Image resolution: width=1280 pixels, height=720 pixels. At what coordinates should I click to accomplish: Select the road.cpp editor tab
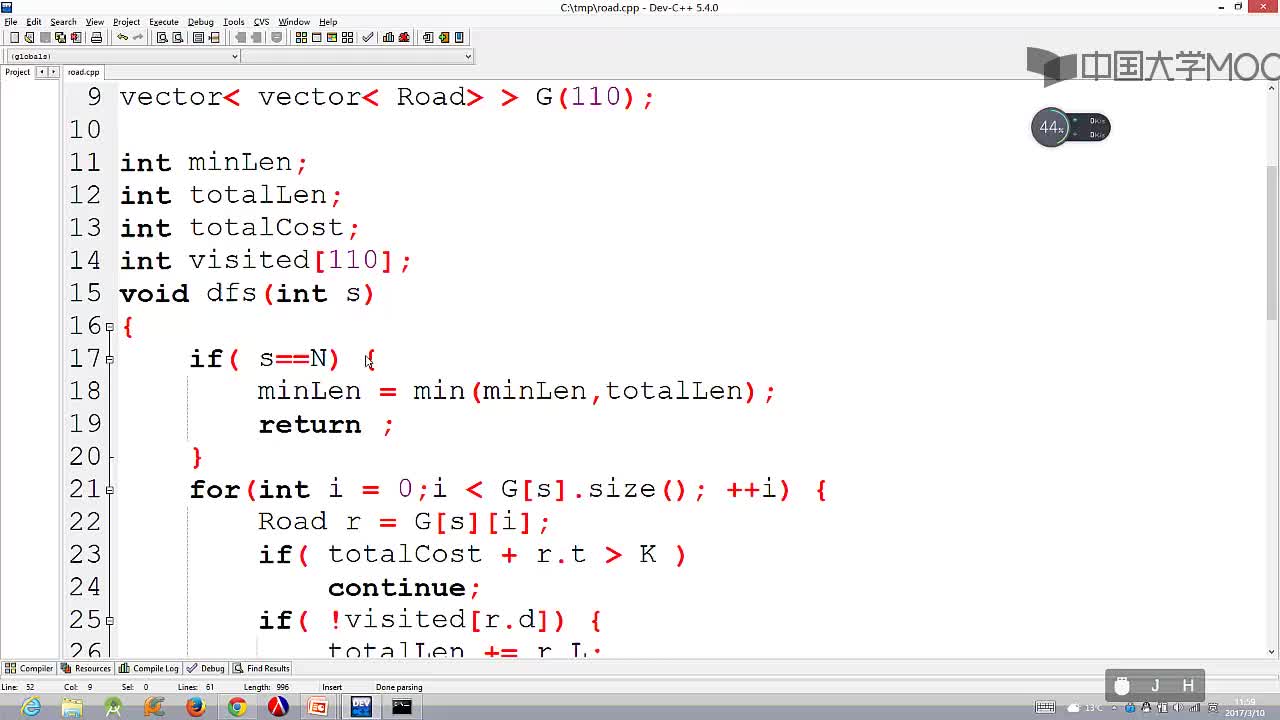point(84,72)
